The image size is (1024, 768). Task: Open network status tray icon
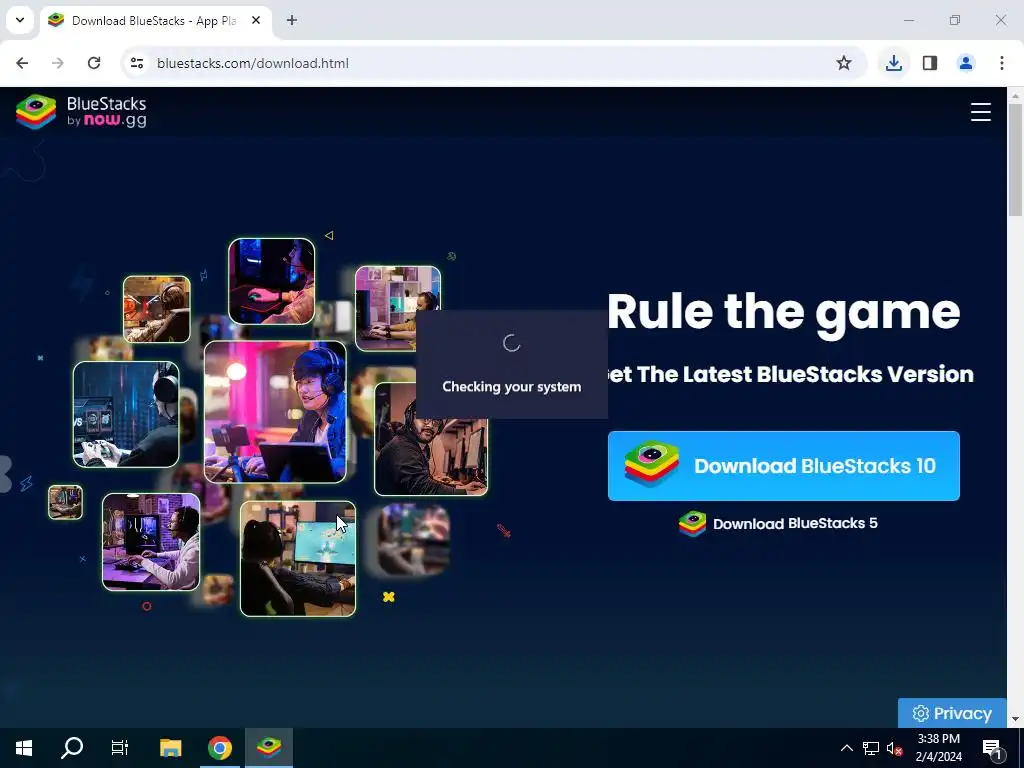[x=871, y=748]
